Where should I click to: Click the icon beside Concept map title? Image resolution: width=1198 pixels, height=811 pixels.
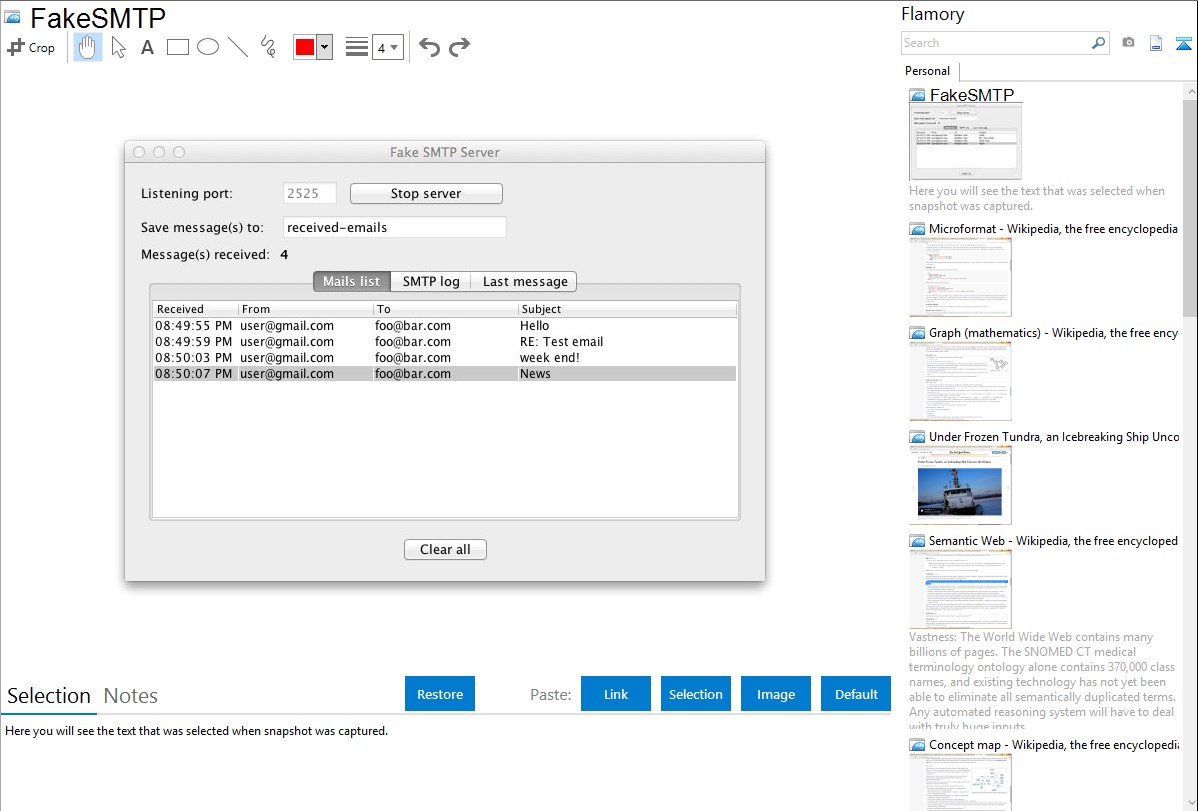[x=917, y=745]
